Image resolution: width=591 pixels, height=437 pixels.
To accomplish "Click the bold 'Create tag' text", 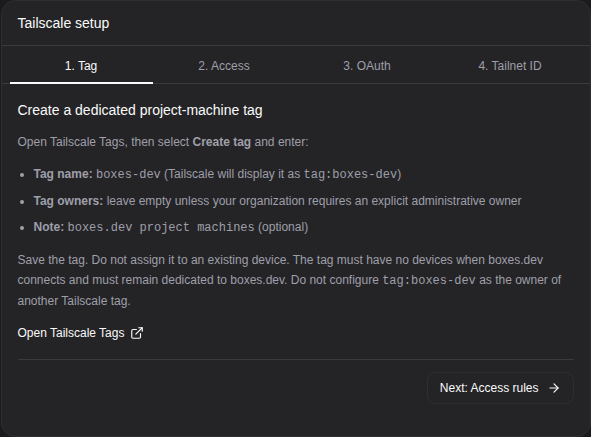I will coord(222,142).
